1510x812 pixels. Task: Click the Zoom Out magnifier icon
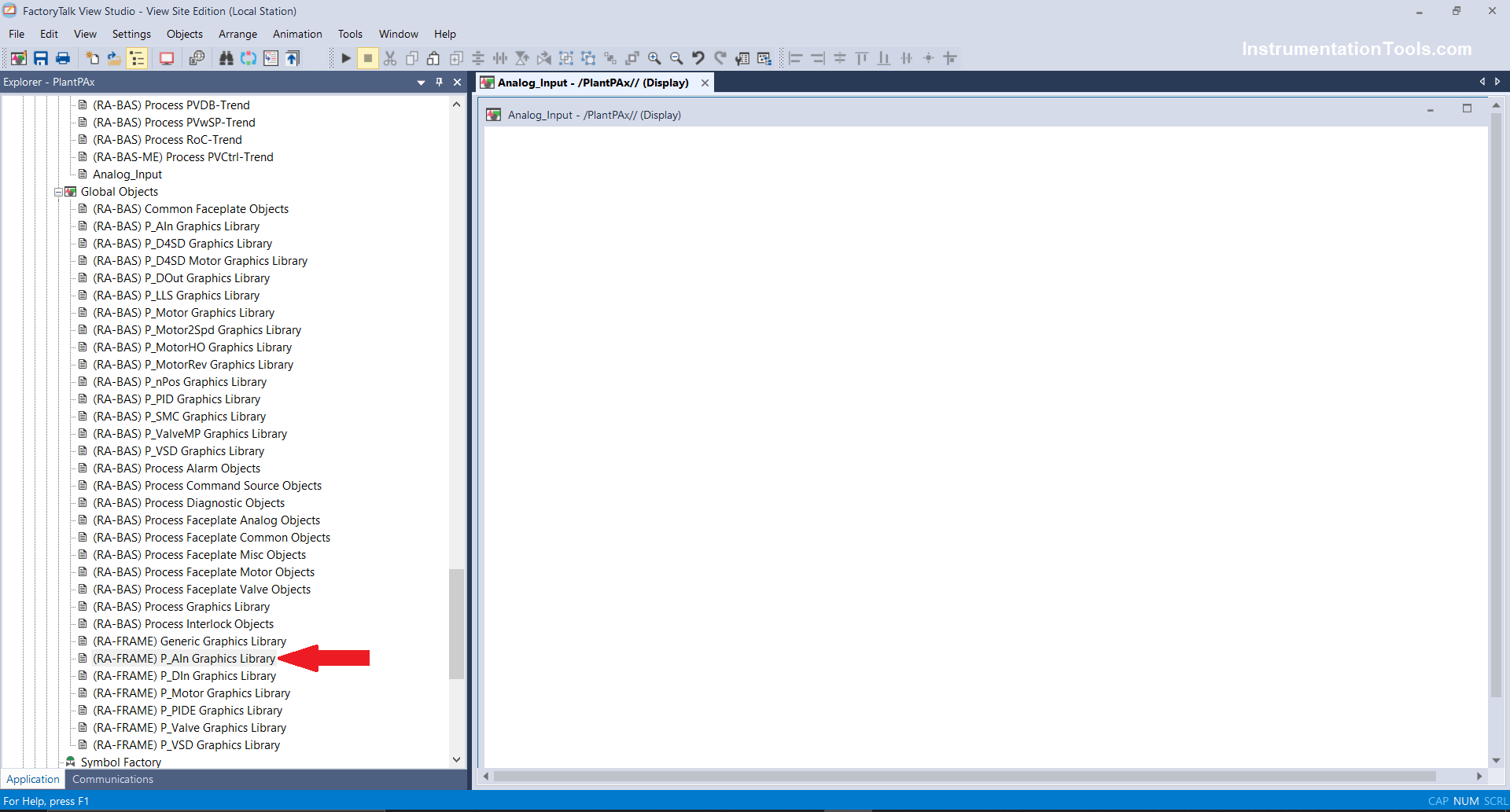point(676,58)
